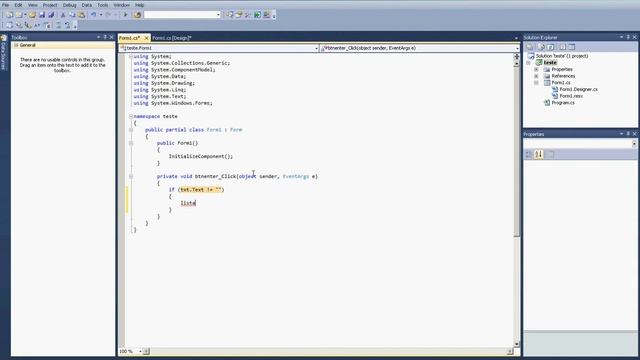Click the editor horizontal scroll right arrow

coord(510,351)
